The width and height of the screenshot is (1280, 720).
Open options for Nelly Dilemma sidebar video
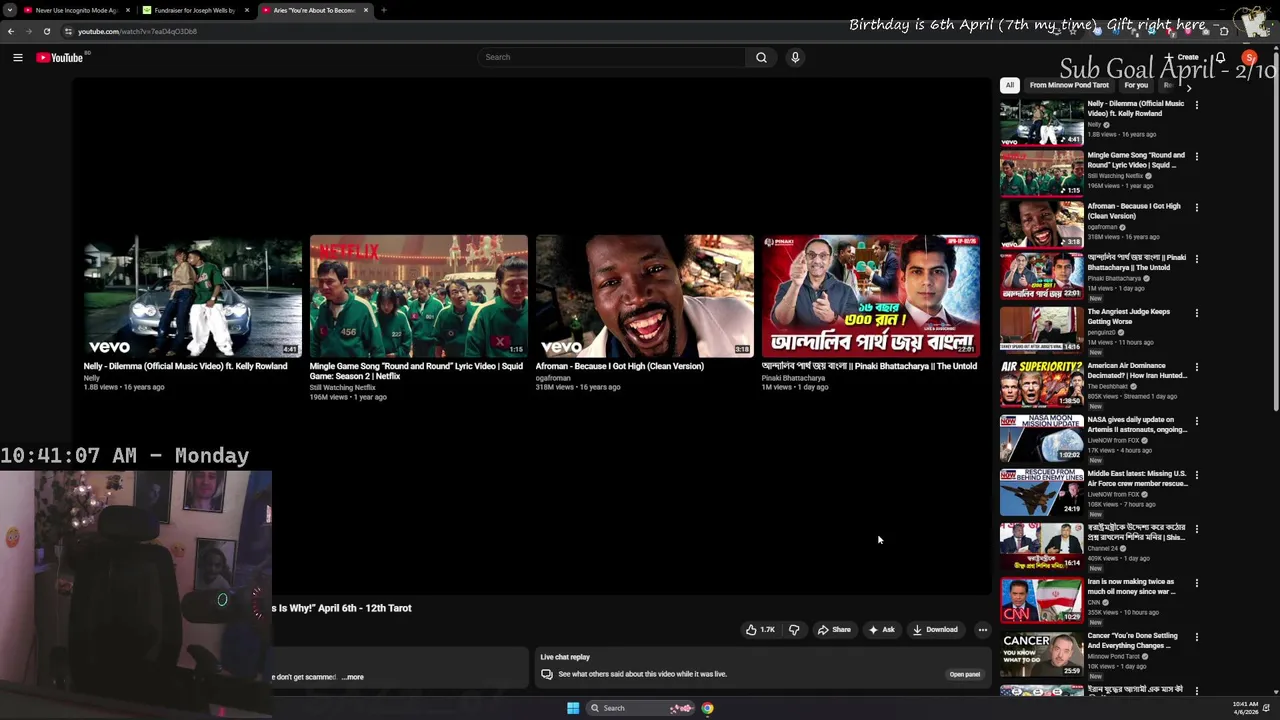pos(1196,104)
